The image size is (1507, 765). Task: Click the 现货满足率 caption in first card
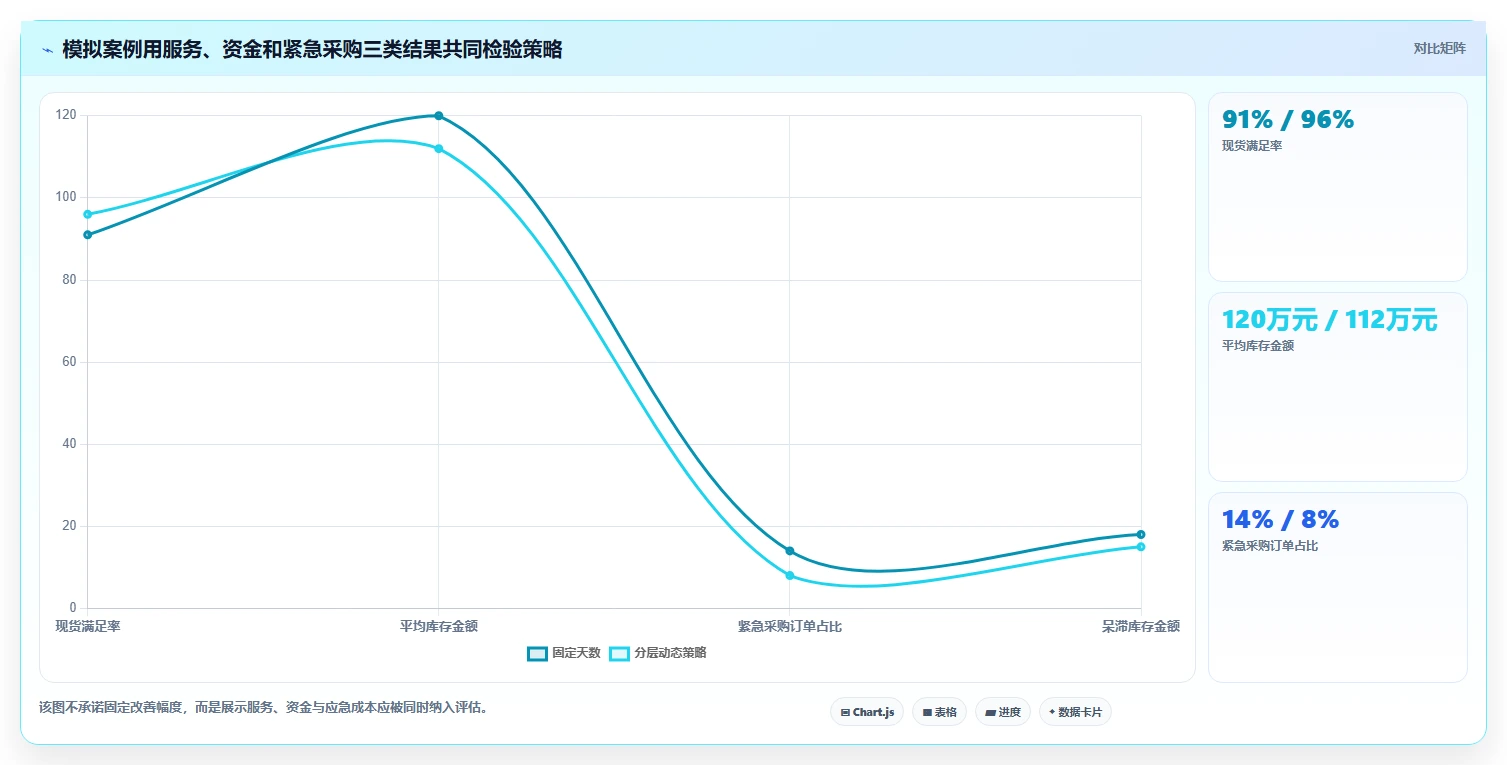click(x=1252, y=146)
